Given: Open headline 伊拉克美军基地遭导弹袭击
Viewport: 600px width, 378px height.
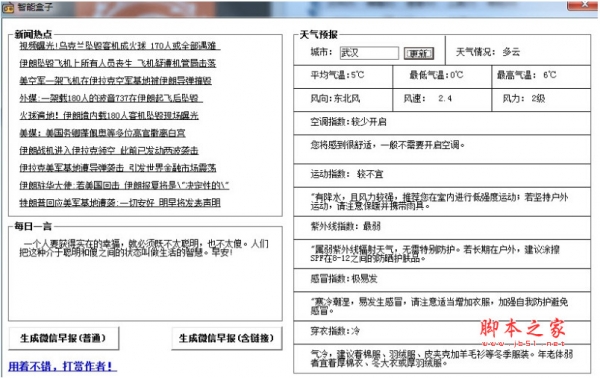Looking at the screenshot, I should pos(118,168).
